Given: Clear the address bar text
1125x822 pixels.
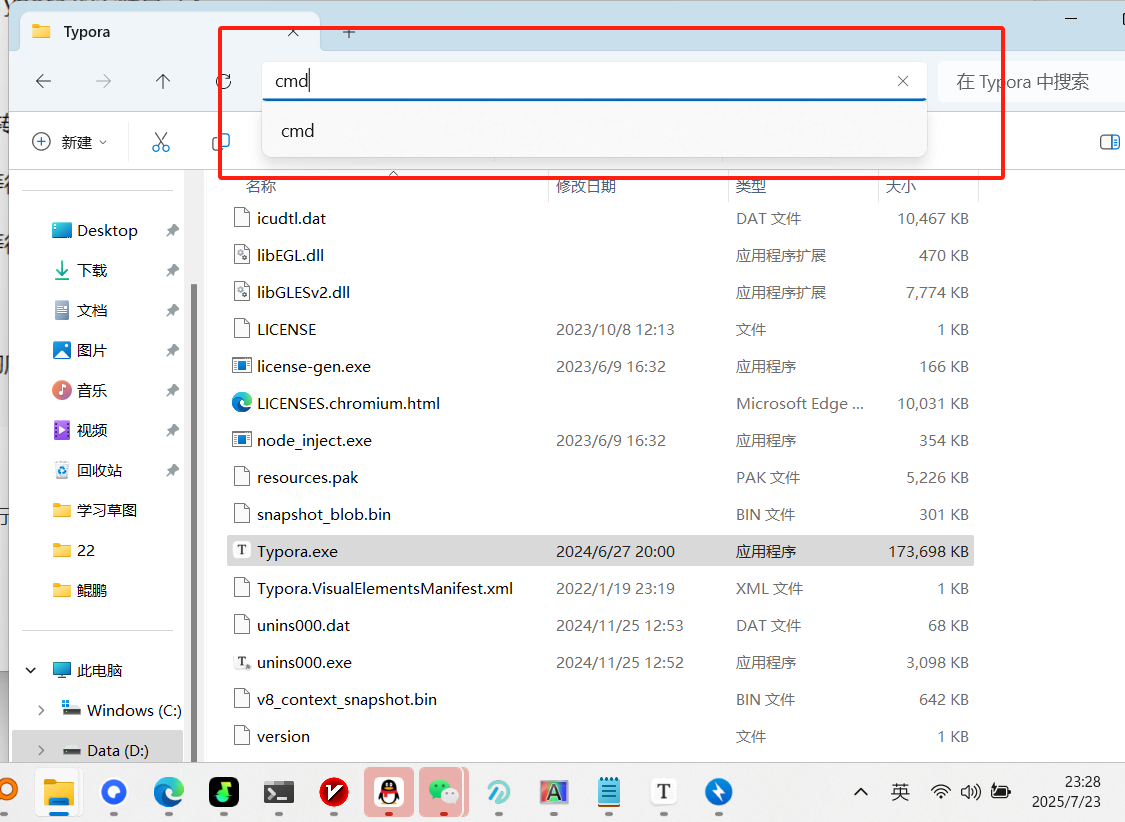Looking at the screenshot, I should click(x=903, y=81).
